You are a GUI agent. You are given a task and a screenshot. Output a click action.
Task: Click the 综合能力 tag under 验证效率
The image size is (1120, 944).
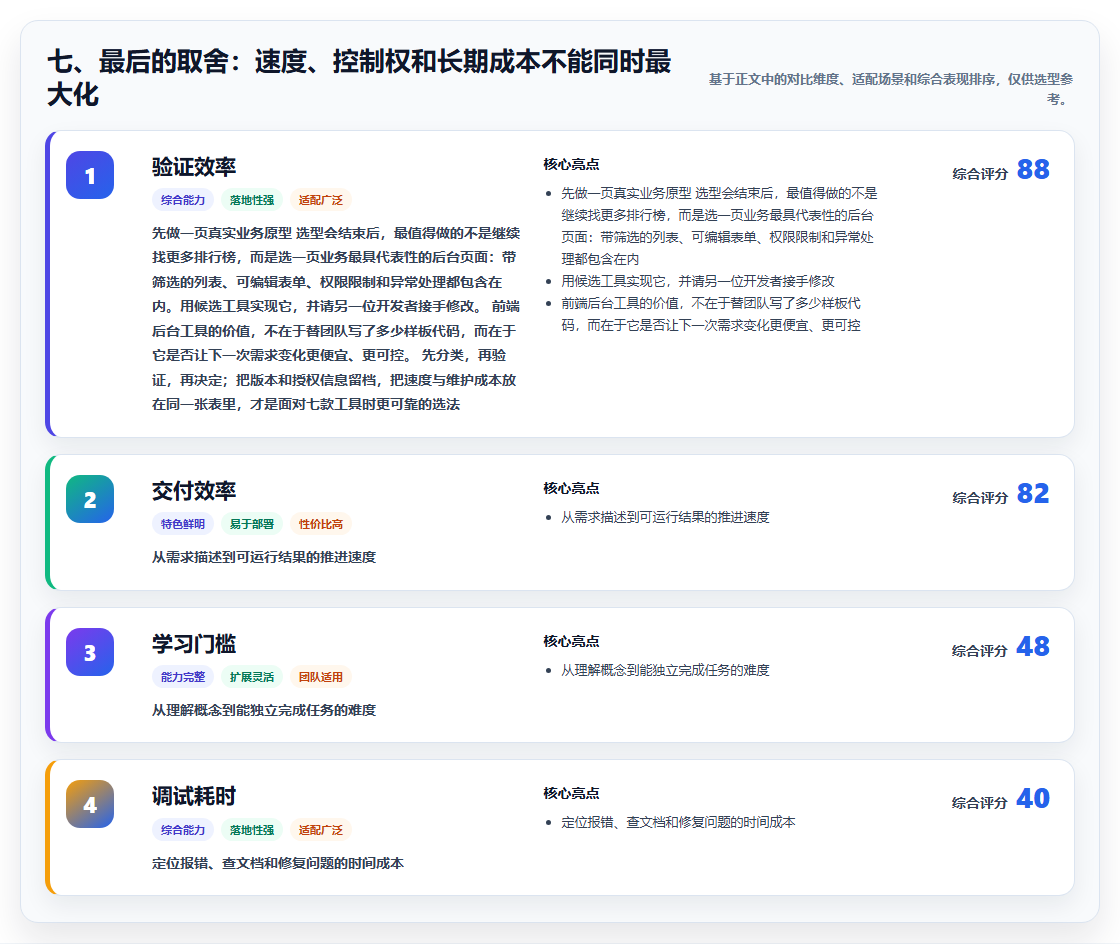(x=183, y=200)
